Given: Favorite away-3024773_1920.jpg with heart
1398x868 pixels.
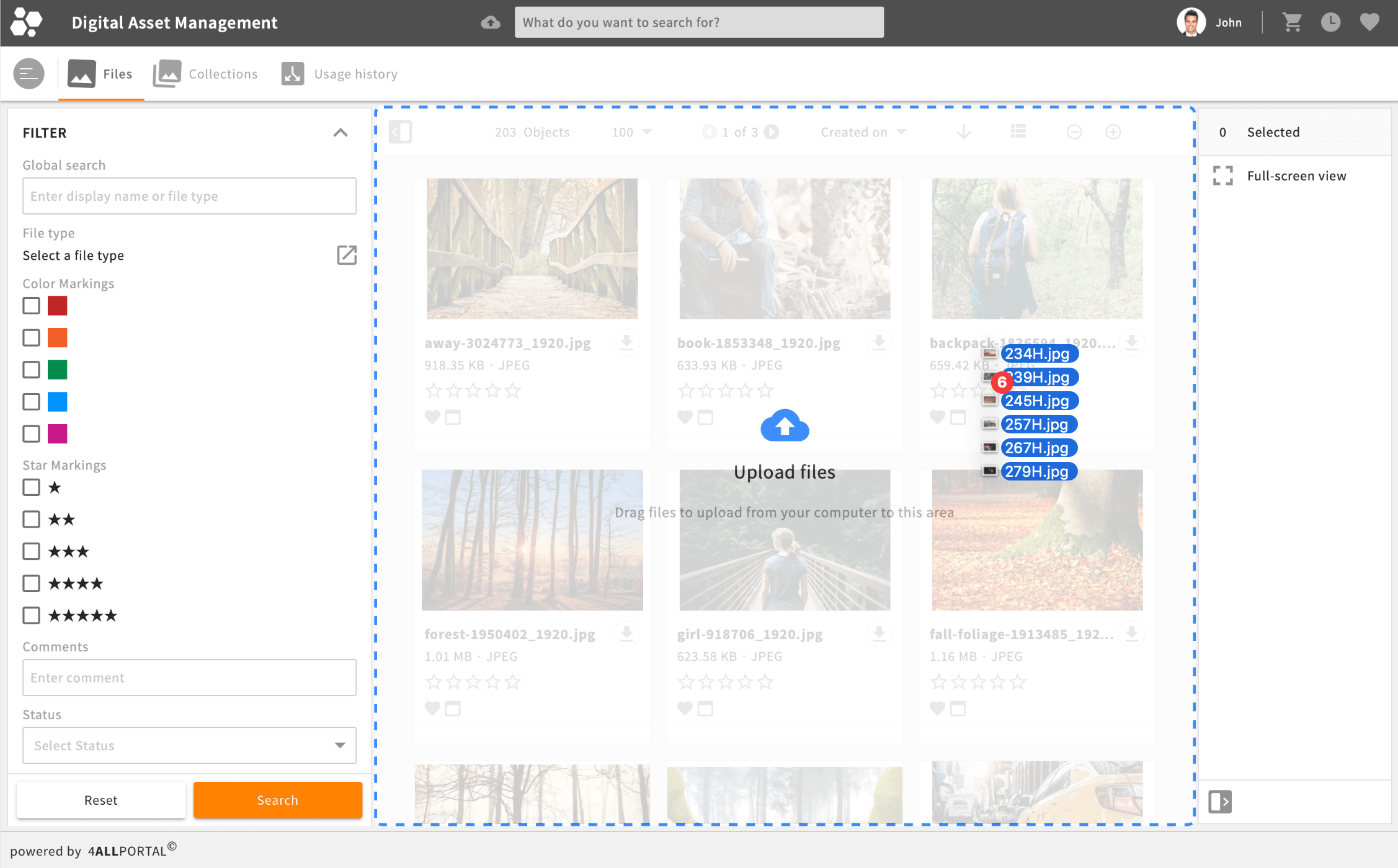Looking at the screenshot, I should 432,417.
